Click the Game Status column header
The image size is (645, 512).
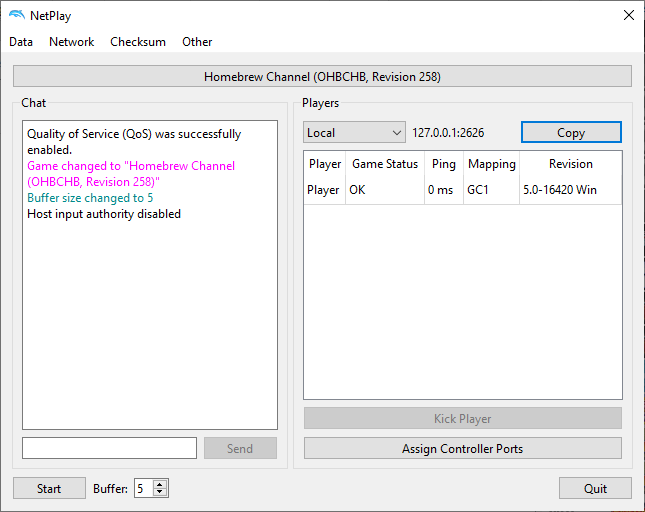385,164
